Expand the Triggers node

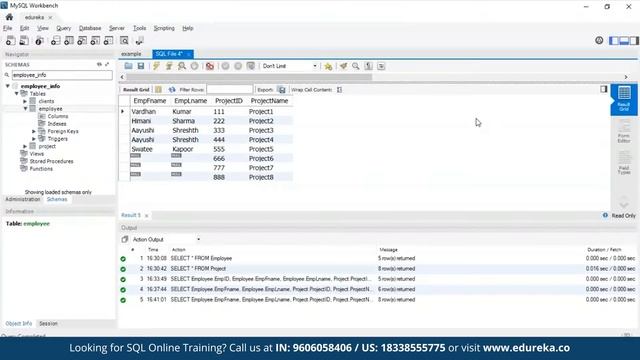pos(34,139)
